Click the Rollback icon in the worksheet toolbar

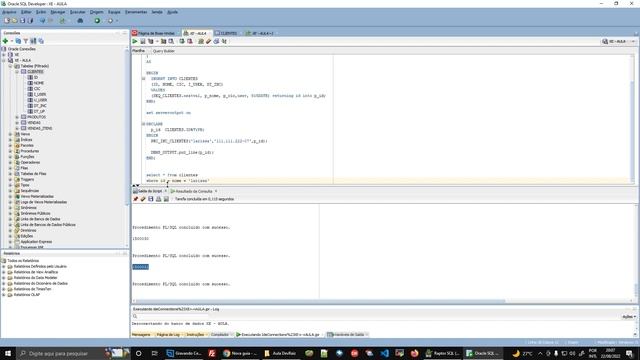pos(190,41)
